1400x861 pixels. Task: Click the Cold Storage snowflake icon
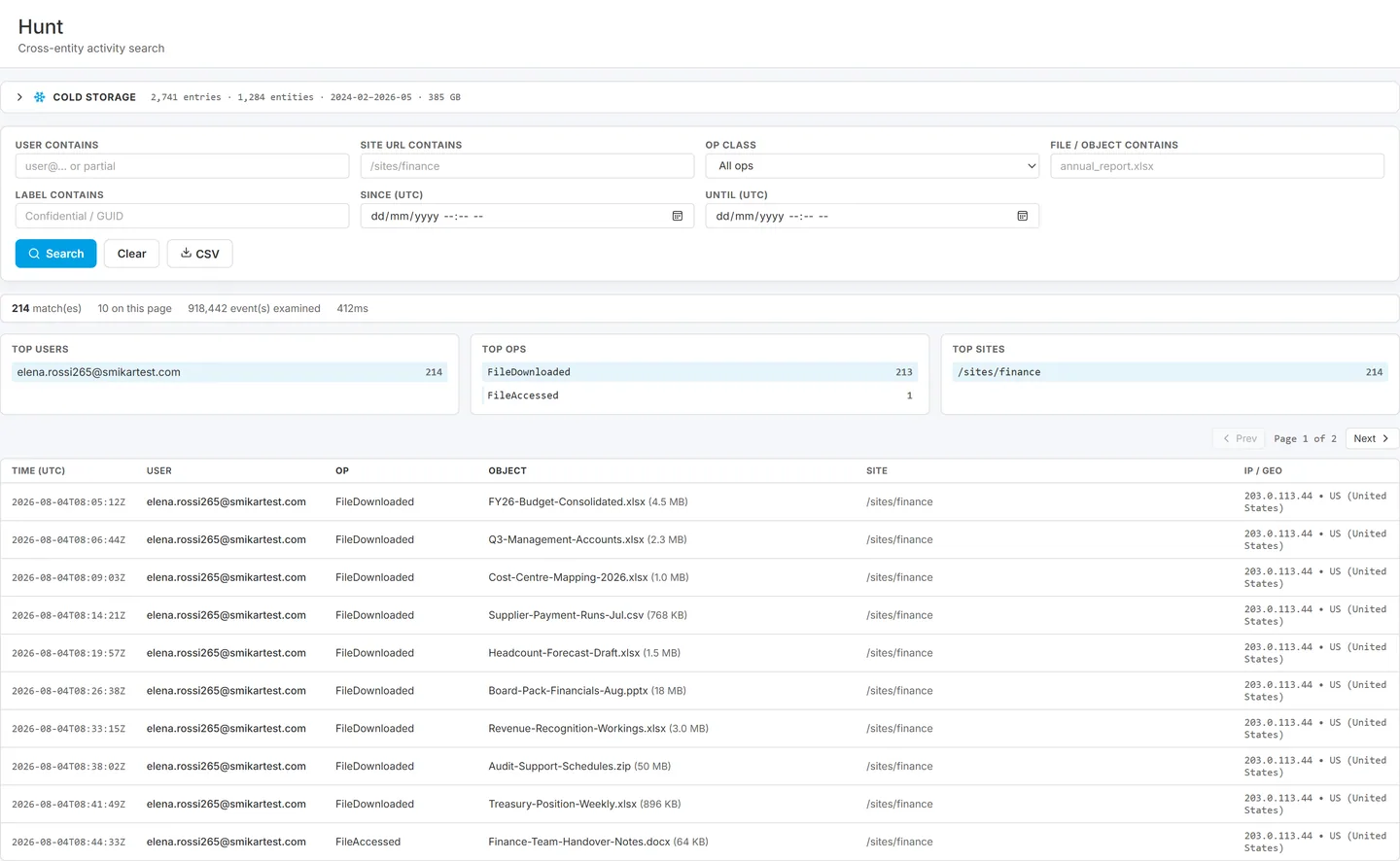pyautogui.click(x=40, y=97)
